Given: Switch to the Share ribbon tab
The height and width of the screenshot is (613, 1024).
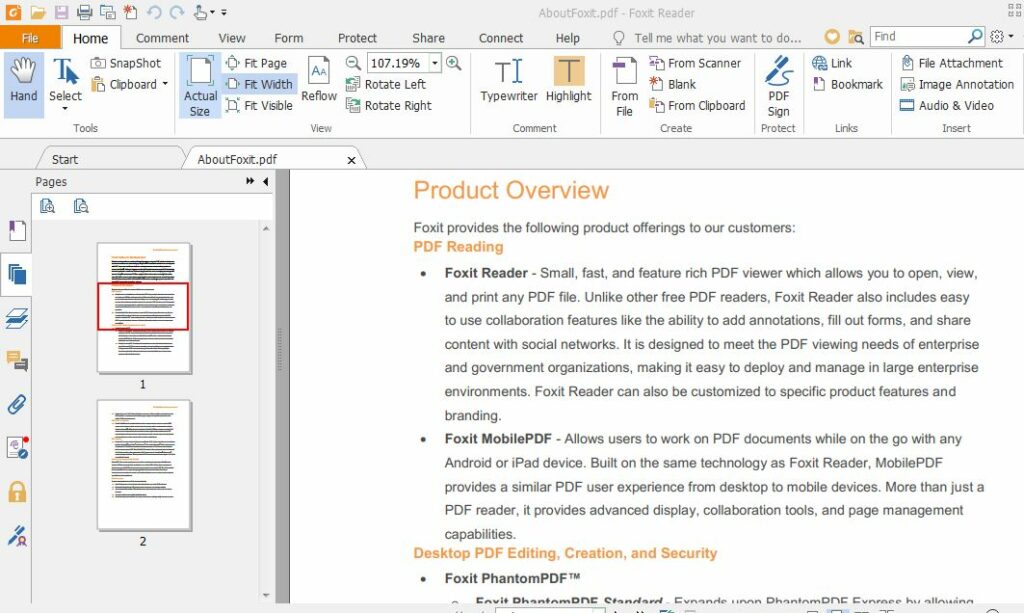Looking at the screenshot, I should click(428, 38).
